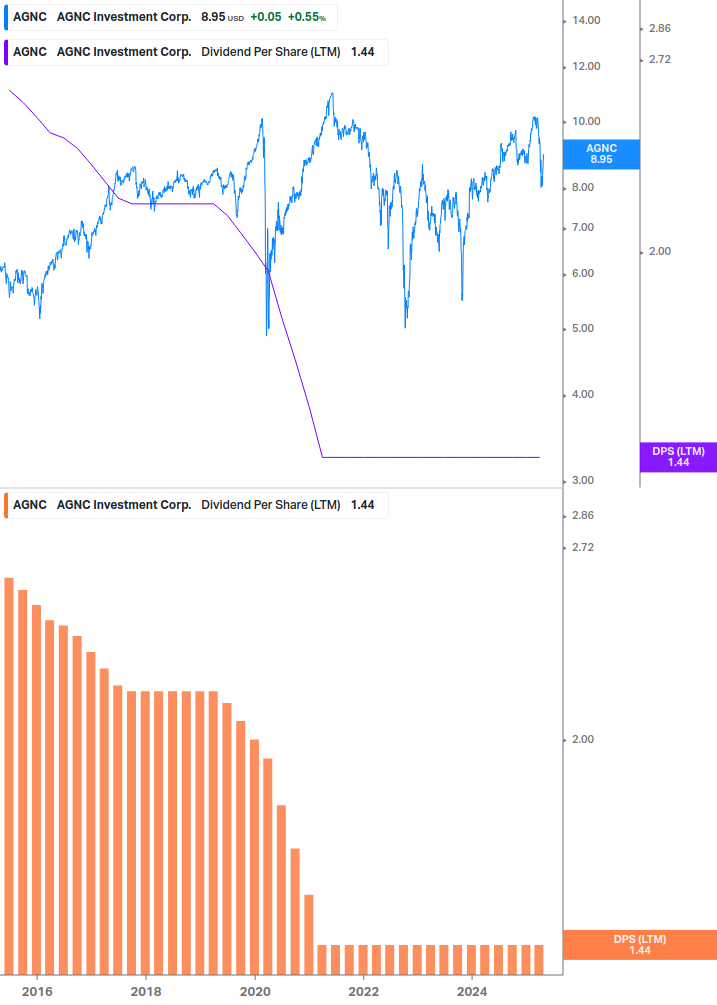Select the blue AGNC price legend label
This screenshot has width=717, height=1005.
[170, 17]
